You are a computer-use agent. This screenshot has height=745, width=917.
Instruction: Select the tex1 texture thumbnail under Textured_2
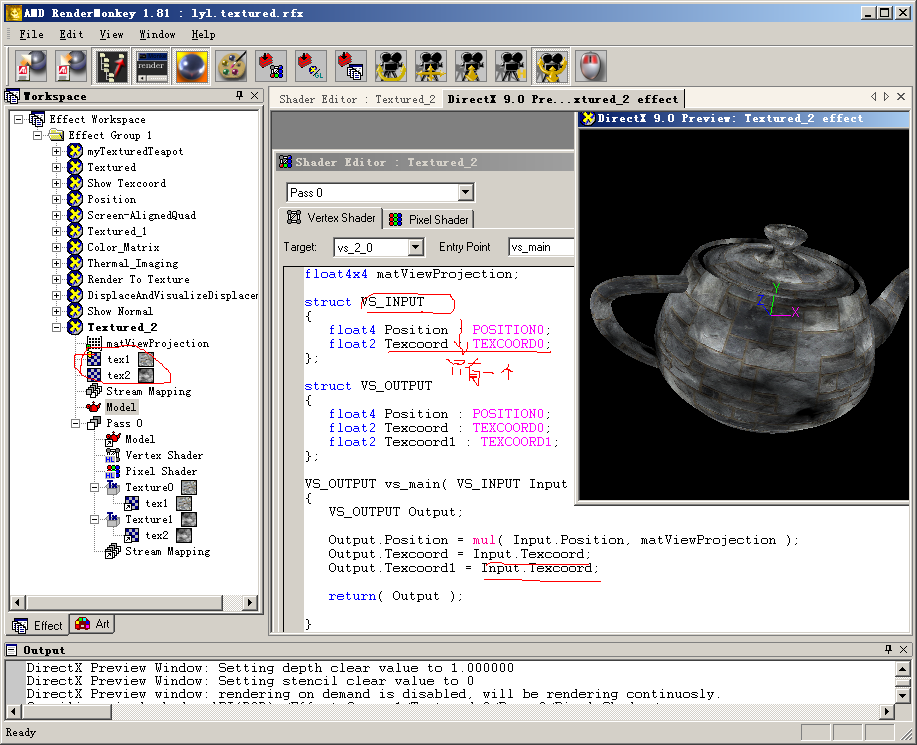point(146,359)
